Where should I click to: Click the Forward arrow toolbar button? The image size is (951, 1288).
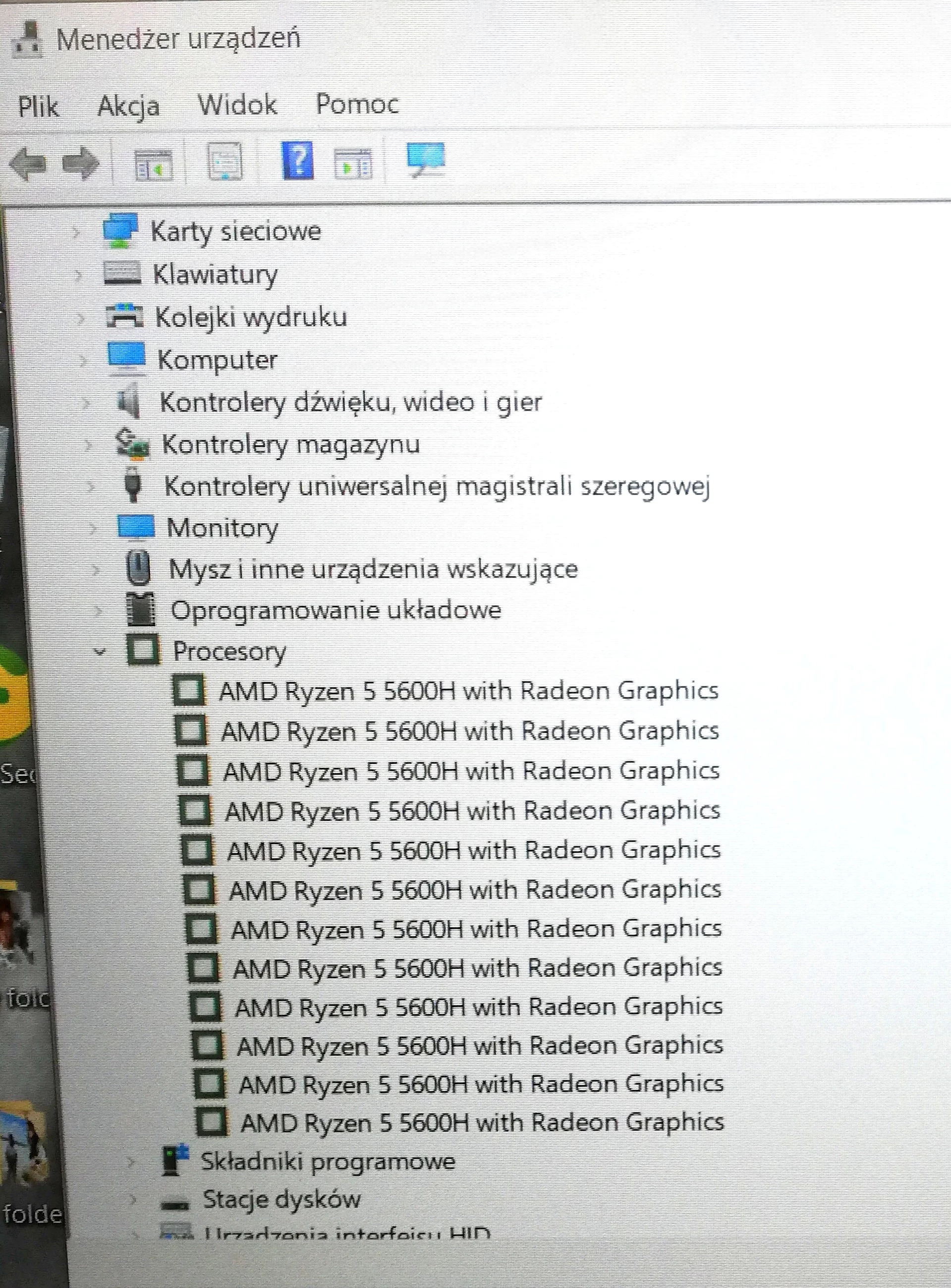(80, 164)
